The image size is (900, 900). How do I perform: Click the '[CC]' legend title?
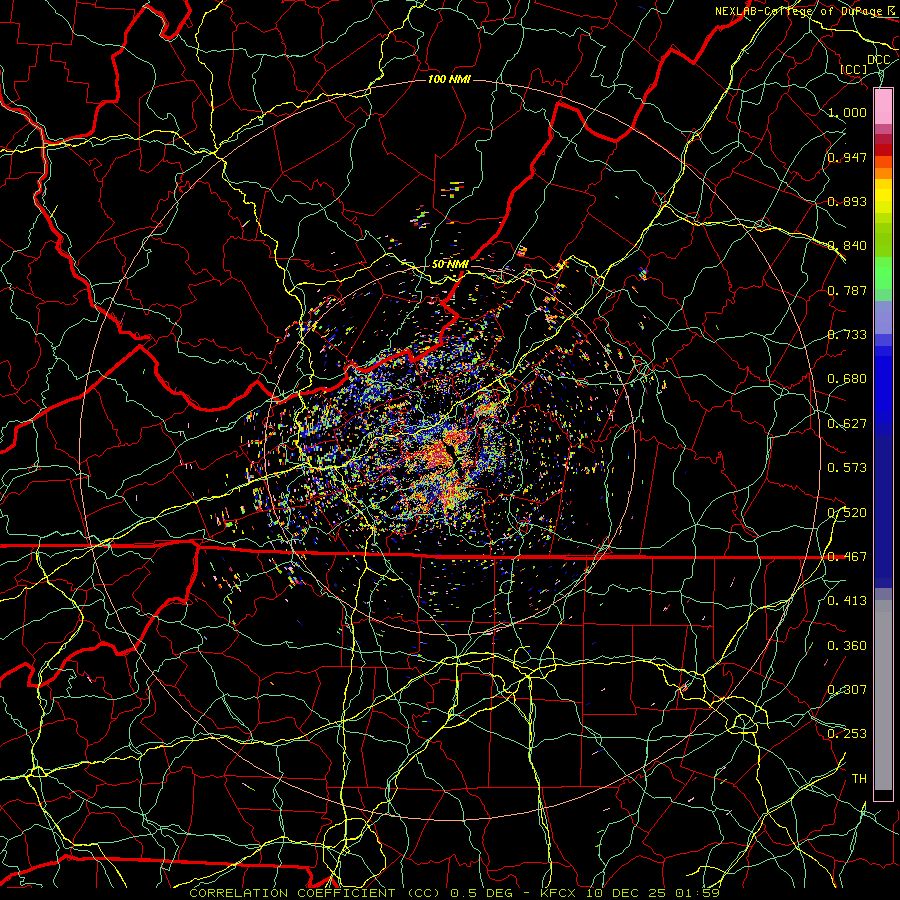coord(854,69)
